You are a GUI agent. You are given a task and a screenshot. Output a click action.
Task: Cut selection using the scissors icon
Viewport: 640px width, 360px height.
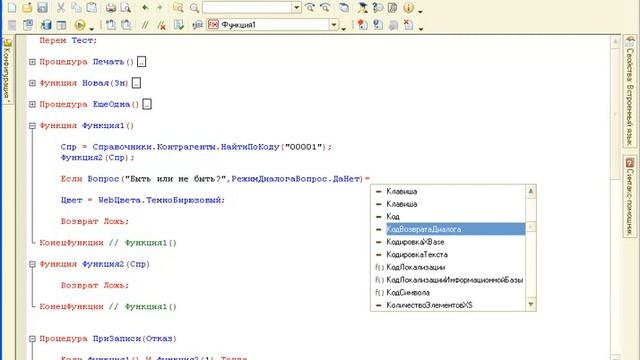click(60, 7)
